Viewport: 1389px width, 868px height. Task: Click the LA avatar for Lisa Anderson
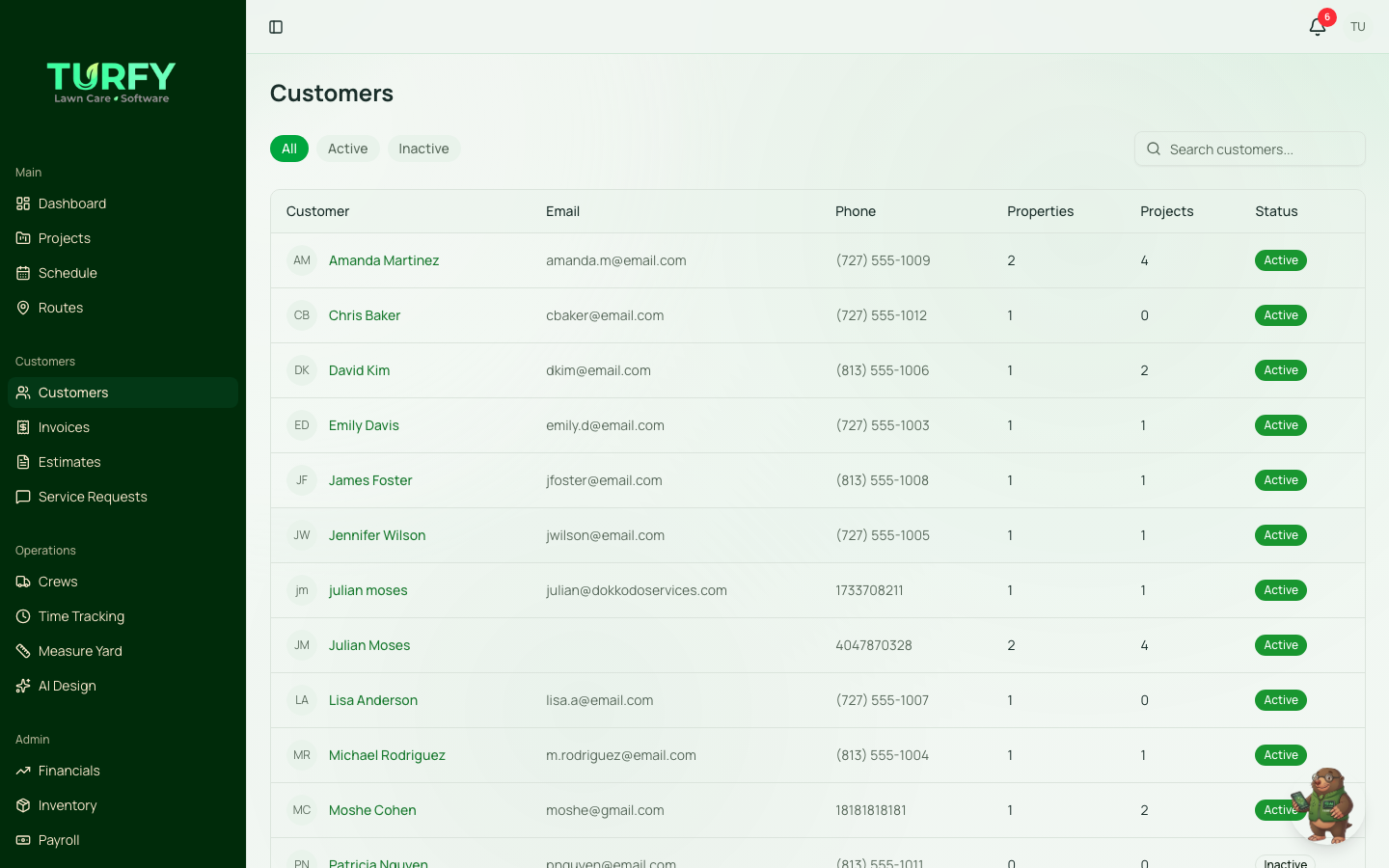click(x=302, y=700)
